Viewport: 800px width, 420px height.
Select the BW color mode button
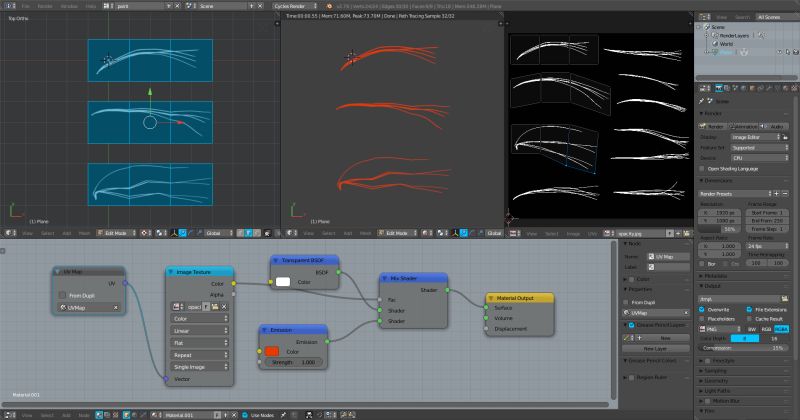tap(752, 329)
